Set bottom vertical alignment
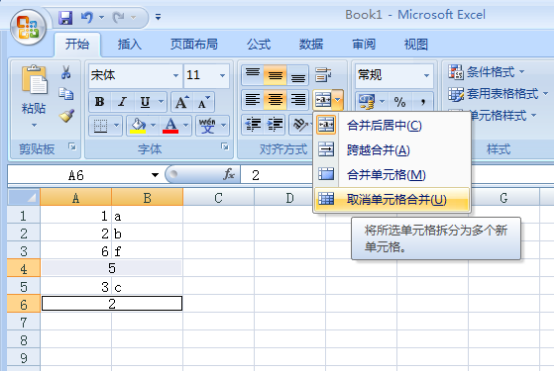554x372 pixels. (298, 75)
